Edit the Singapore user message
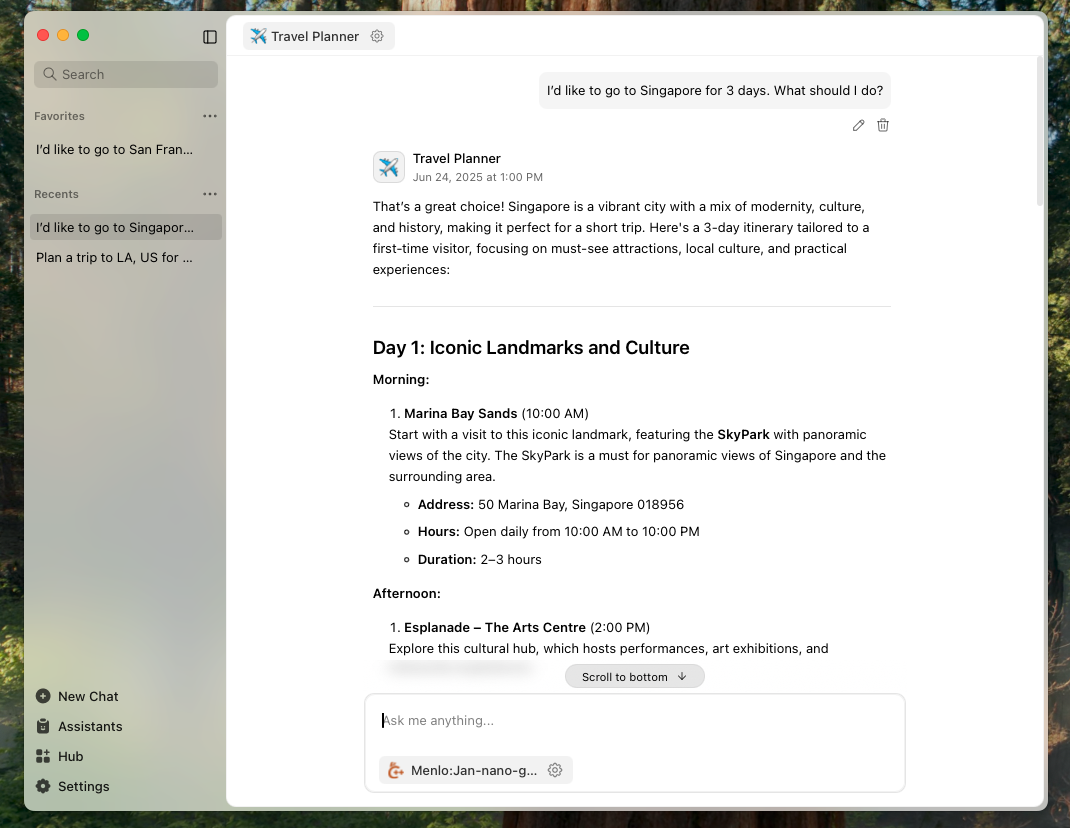The height and width of the screenshot is (828, 1070). point(858,125)
